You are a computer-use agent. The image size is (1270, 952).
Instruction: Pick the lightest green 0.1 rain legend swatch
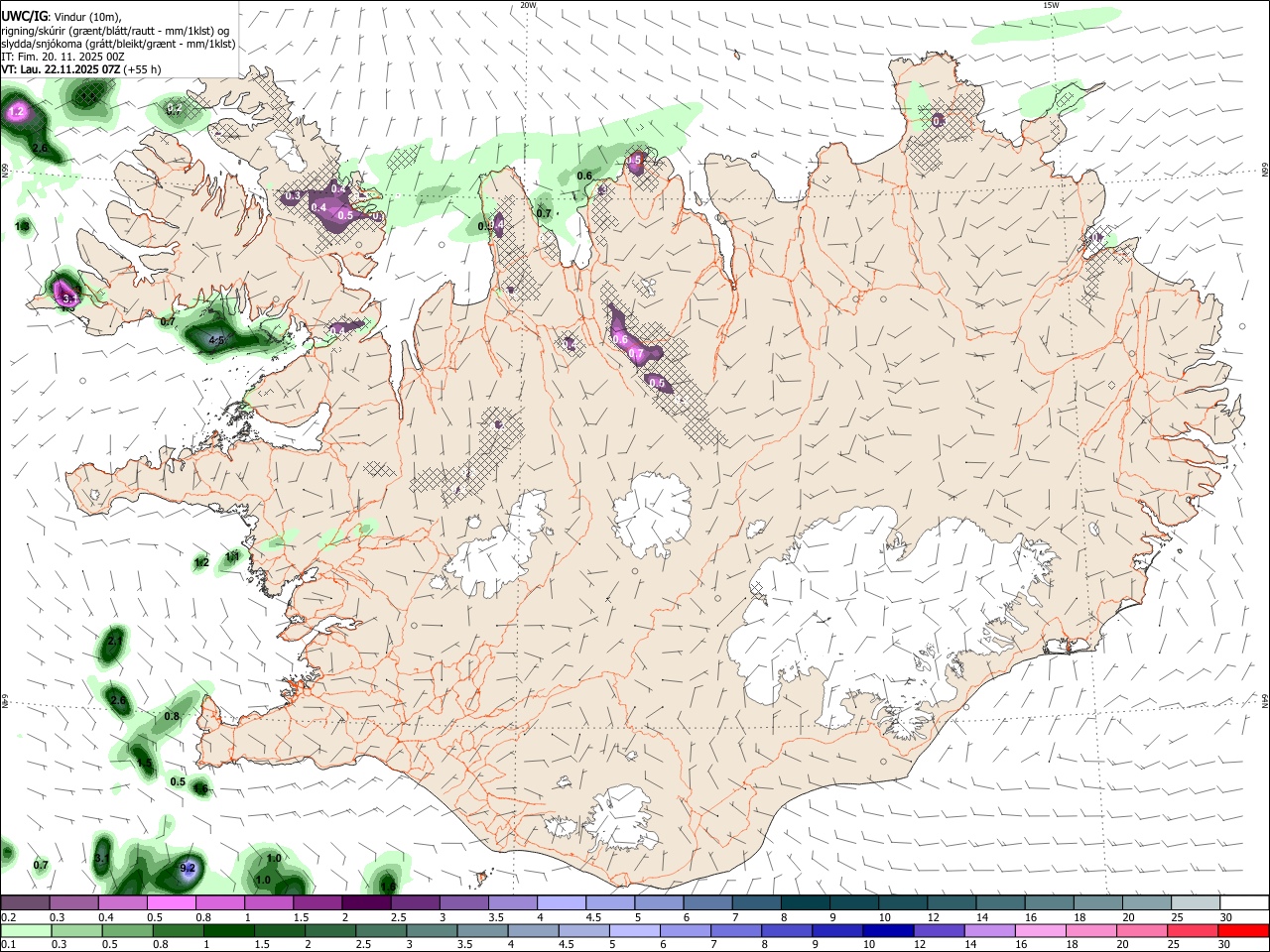coord(27,931)
